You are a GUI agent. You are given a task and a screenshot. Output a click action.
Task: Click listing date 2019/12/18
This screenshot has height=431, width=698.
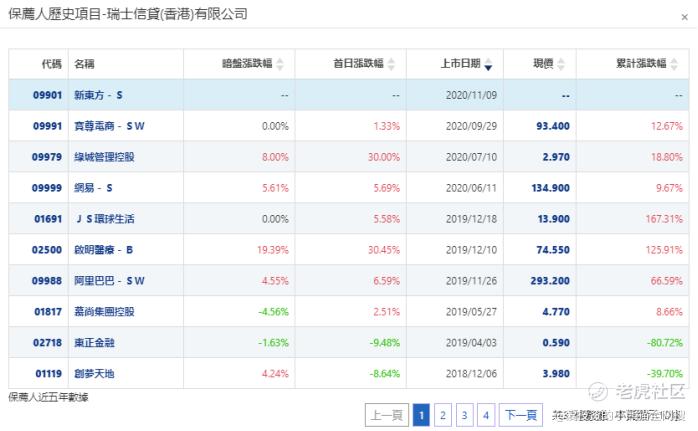[471, 219]
